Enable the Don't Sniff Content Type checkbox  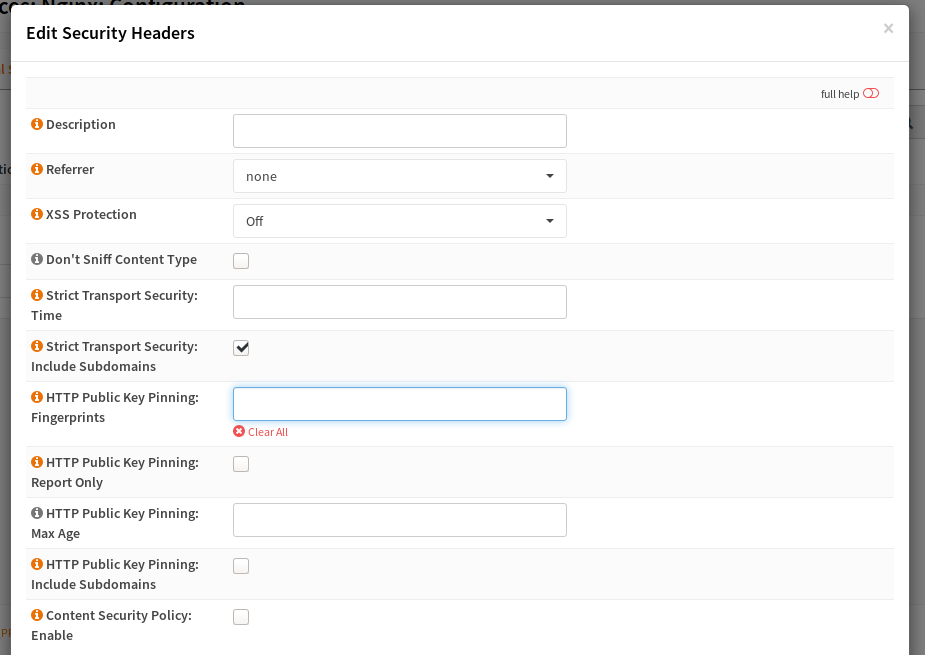(241, 259)
